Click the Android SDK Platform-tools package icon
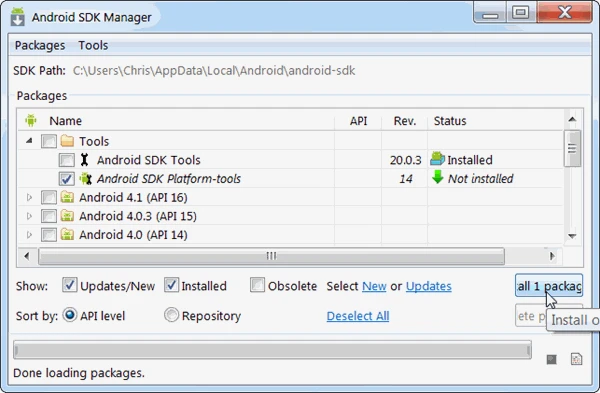 86,178
